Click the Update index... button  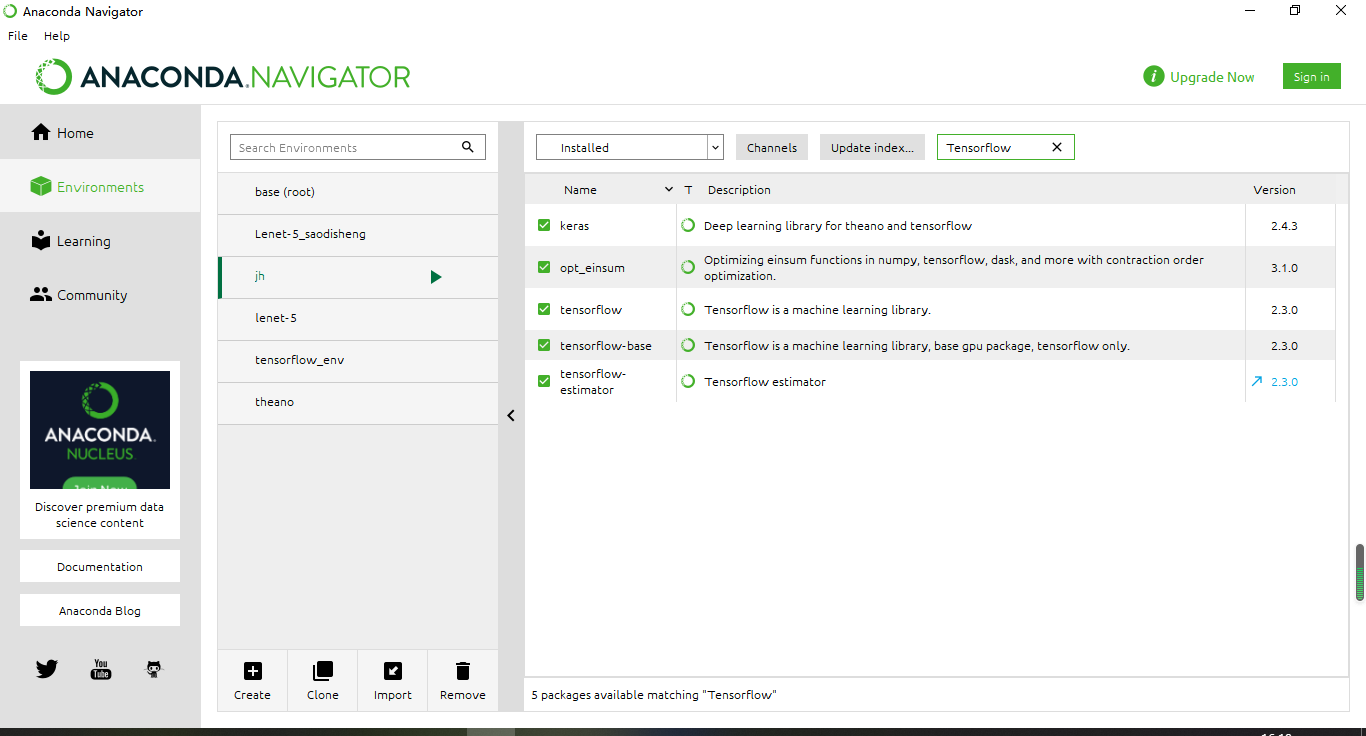point(872,147)
